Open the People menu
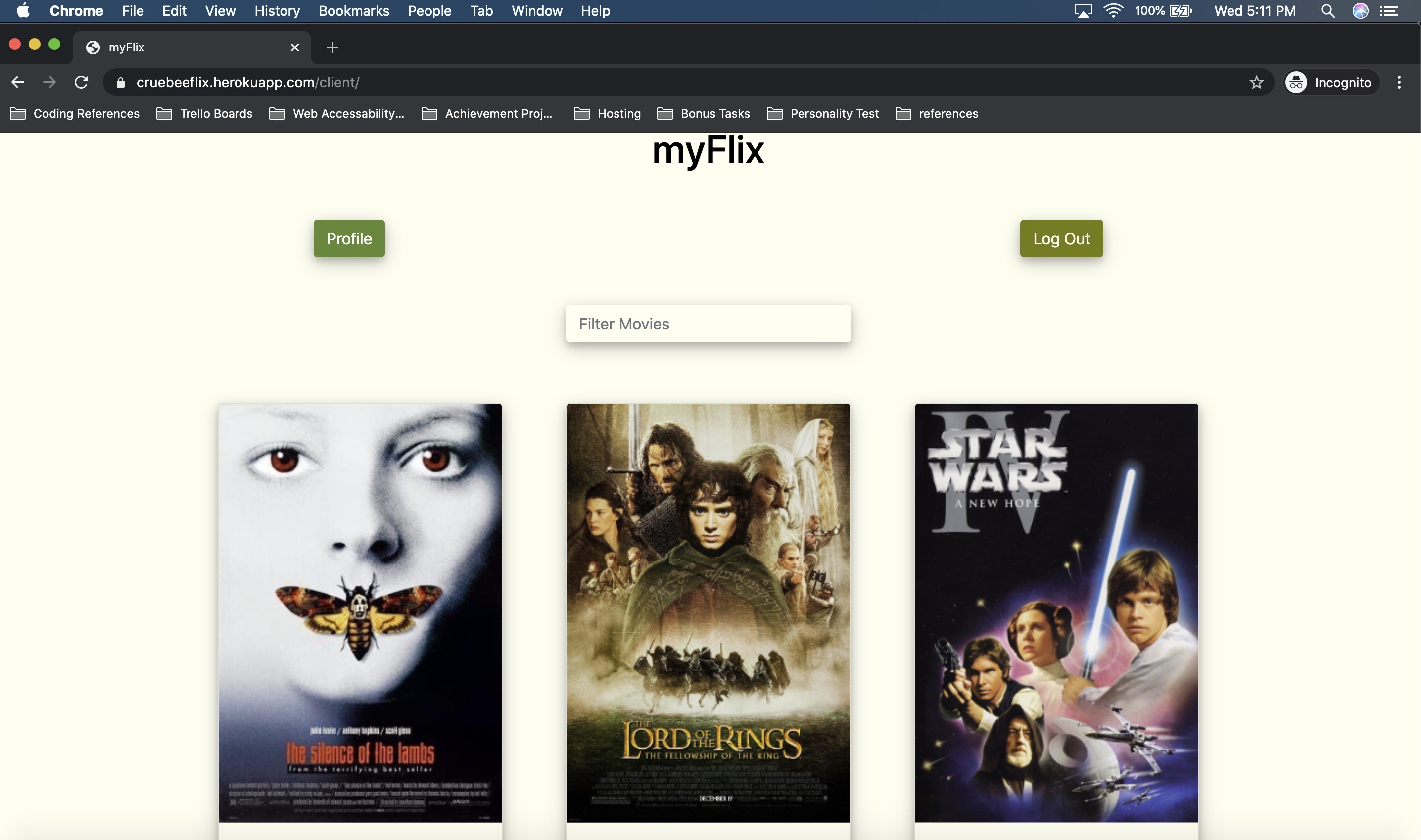Viewport: 1421px width, 840px height. (429, 11)
